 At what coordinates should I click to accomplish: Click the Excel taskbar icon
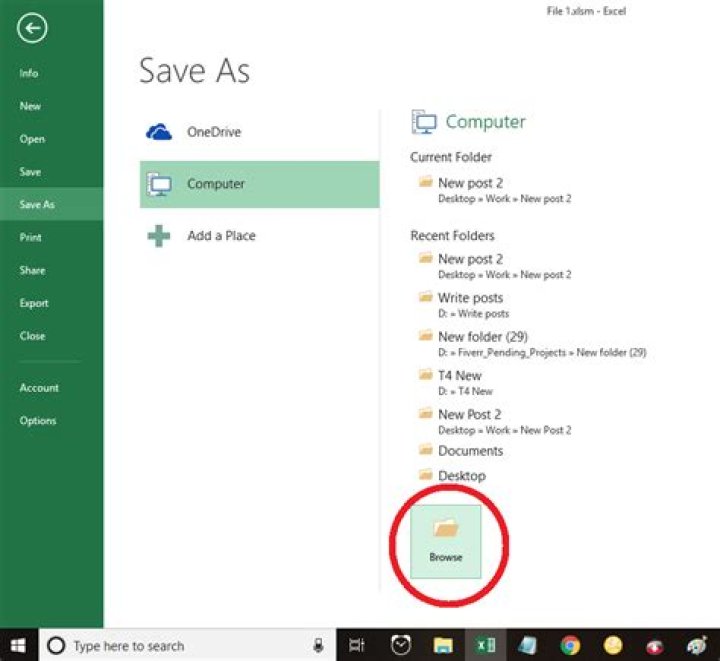click(x=486, y=645)
